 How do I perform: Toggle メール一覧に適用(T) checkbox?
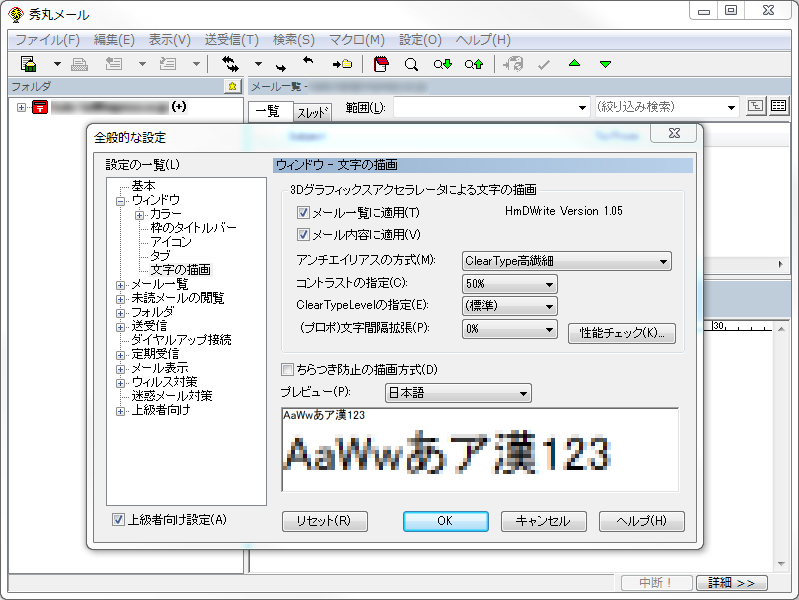pyautogui.click(x=303, y=213)
